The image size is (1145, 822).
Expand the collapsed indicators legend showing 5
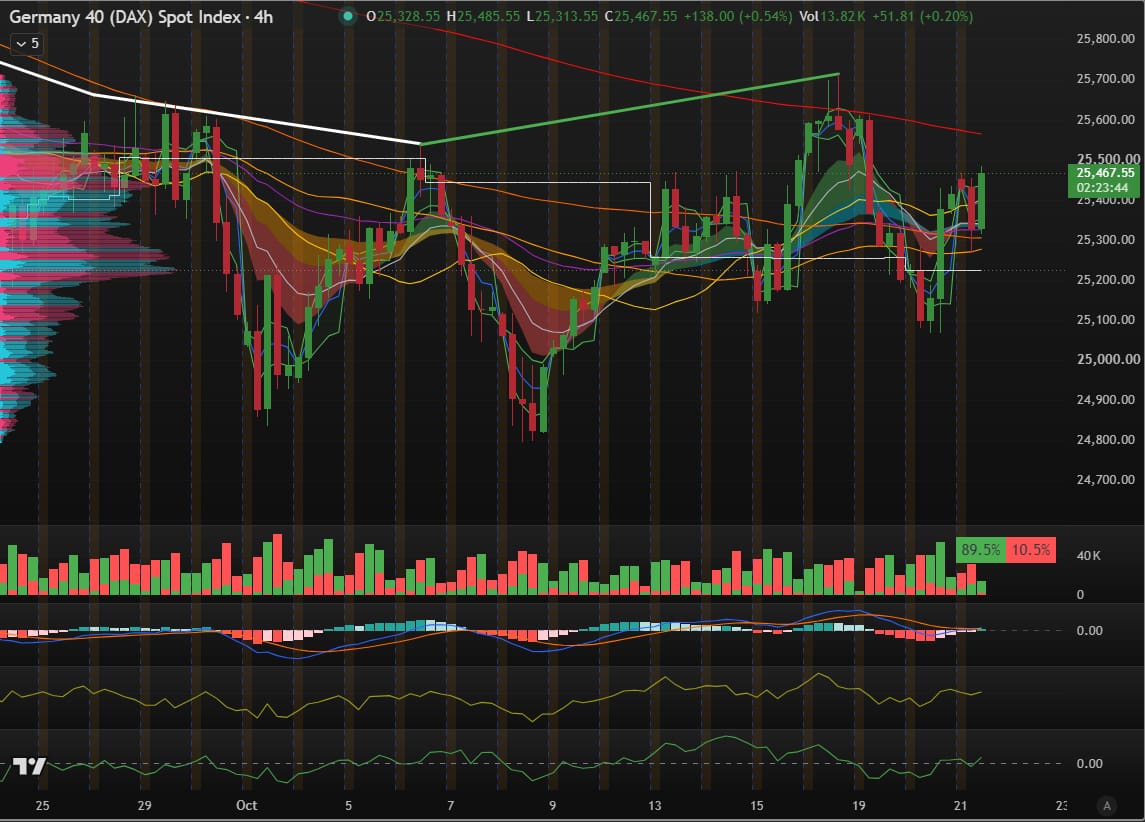point(27,44)
